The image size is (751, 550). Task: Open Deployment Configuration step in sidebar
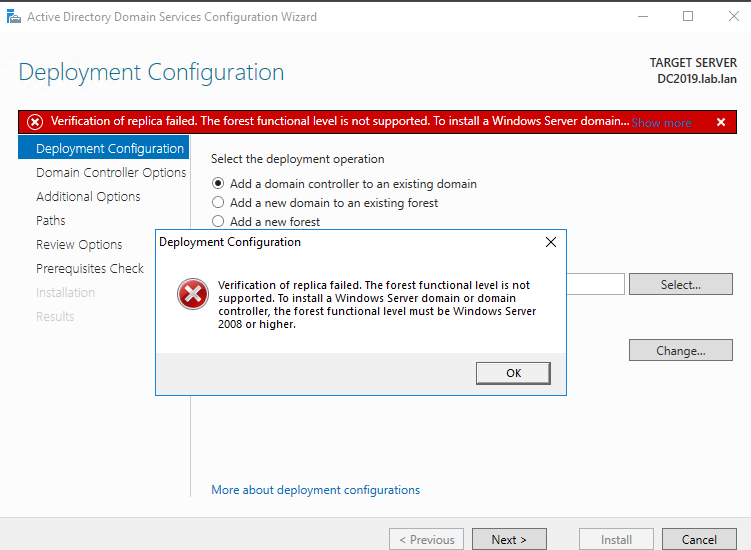pos(103,149)
